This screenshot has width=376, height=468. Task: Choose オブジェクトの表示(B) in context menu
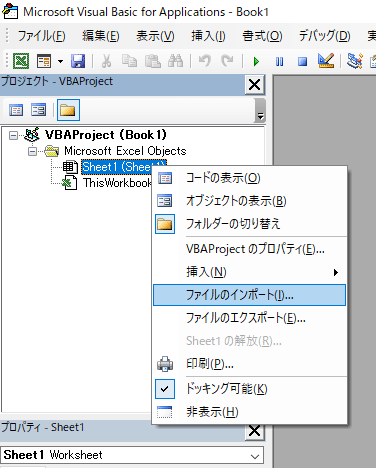[249, 201]
